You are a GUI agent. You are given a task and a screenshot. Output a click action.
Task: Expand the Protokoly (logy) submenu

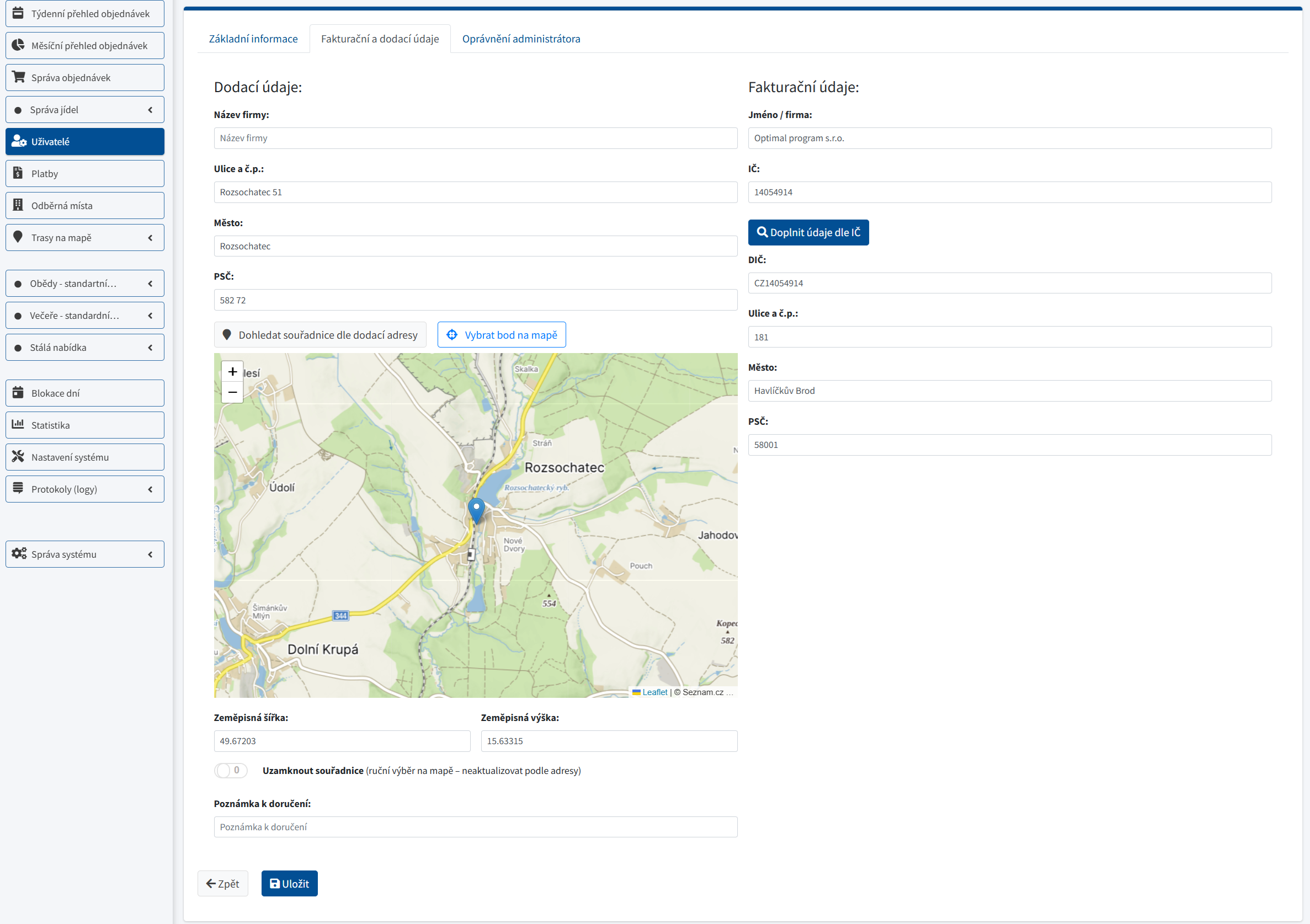click(84, 489)
